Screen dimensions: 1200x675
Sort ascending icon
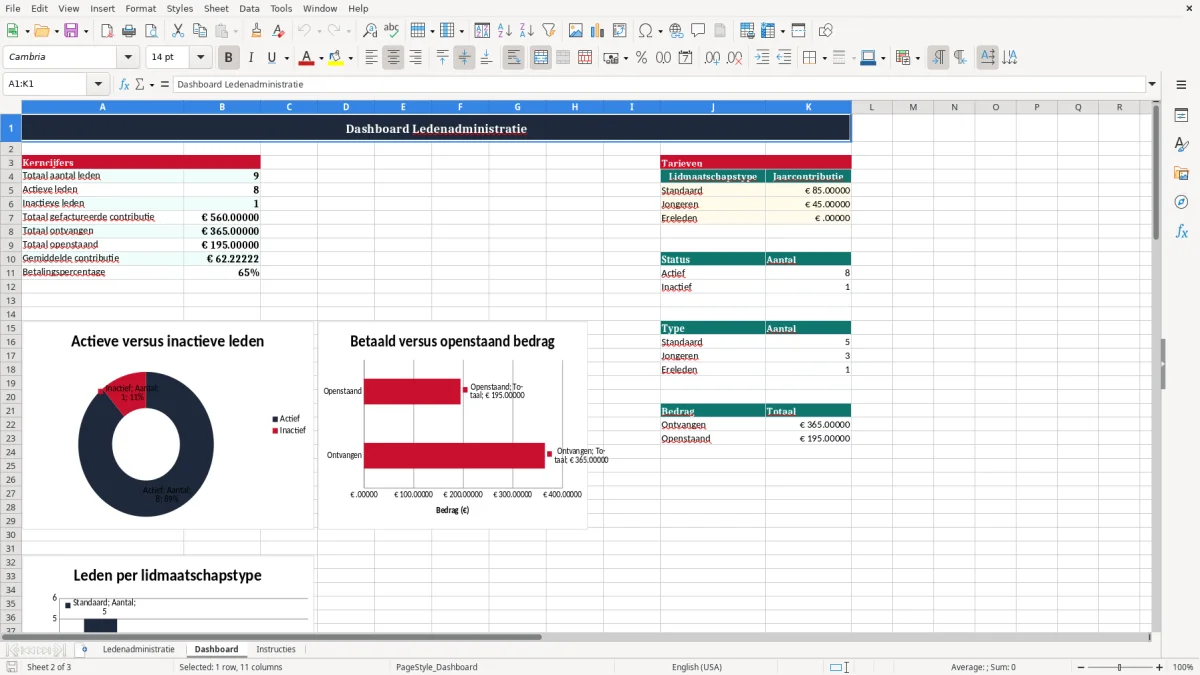click(505, 31)
